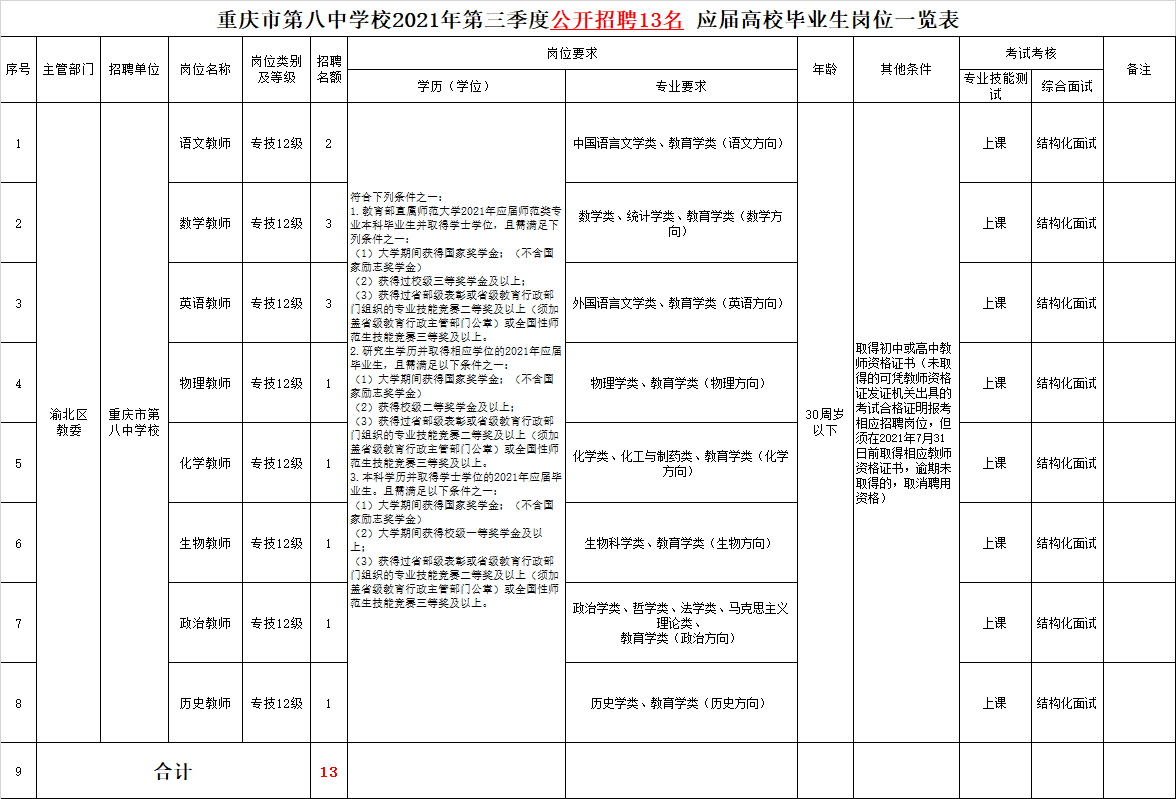The image size is (1176, 799).
Task: Select the "政治学类、哲学类、法学类" major cell
Action: (681, 623)
